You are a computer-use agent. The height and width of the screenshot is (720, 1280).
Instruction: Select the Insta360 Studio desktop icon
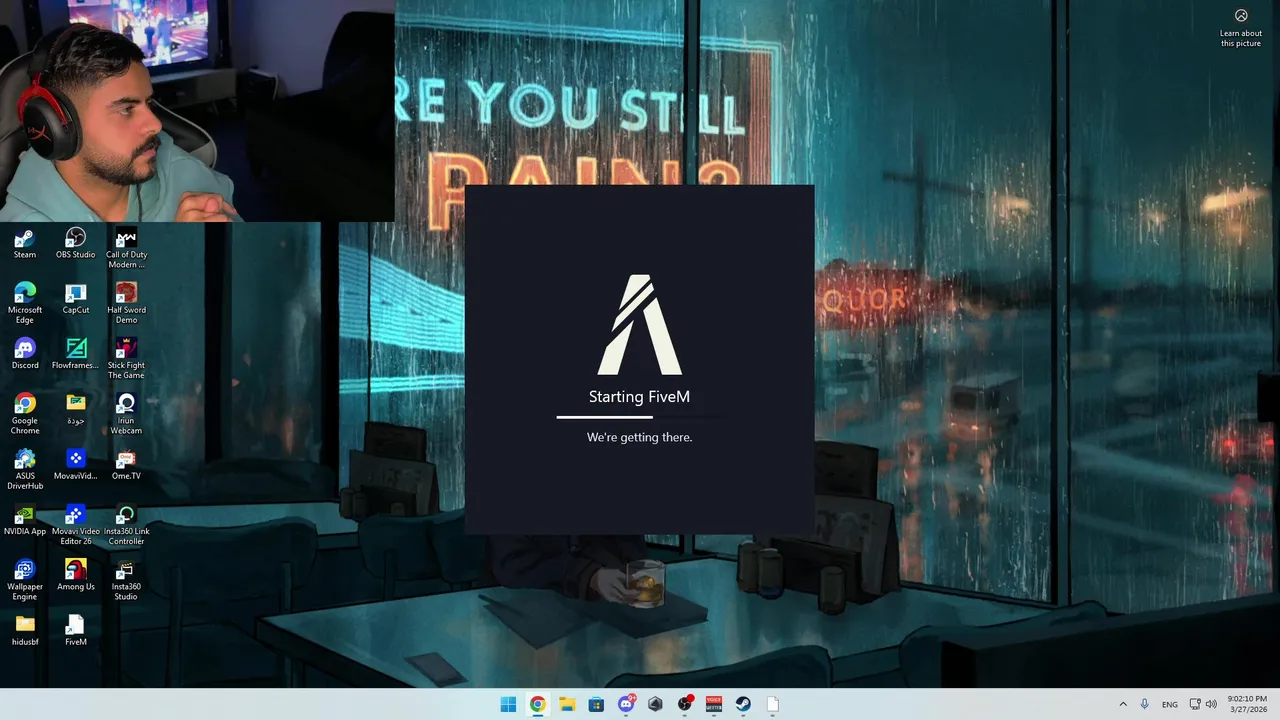point(126,580)
